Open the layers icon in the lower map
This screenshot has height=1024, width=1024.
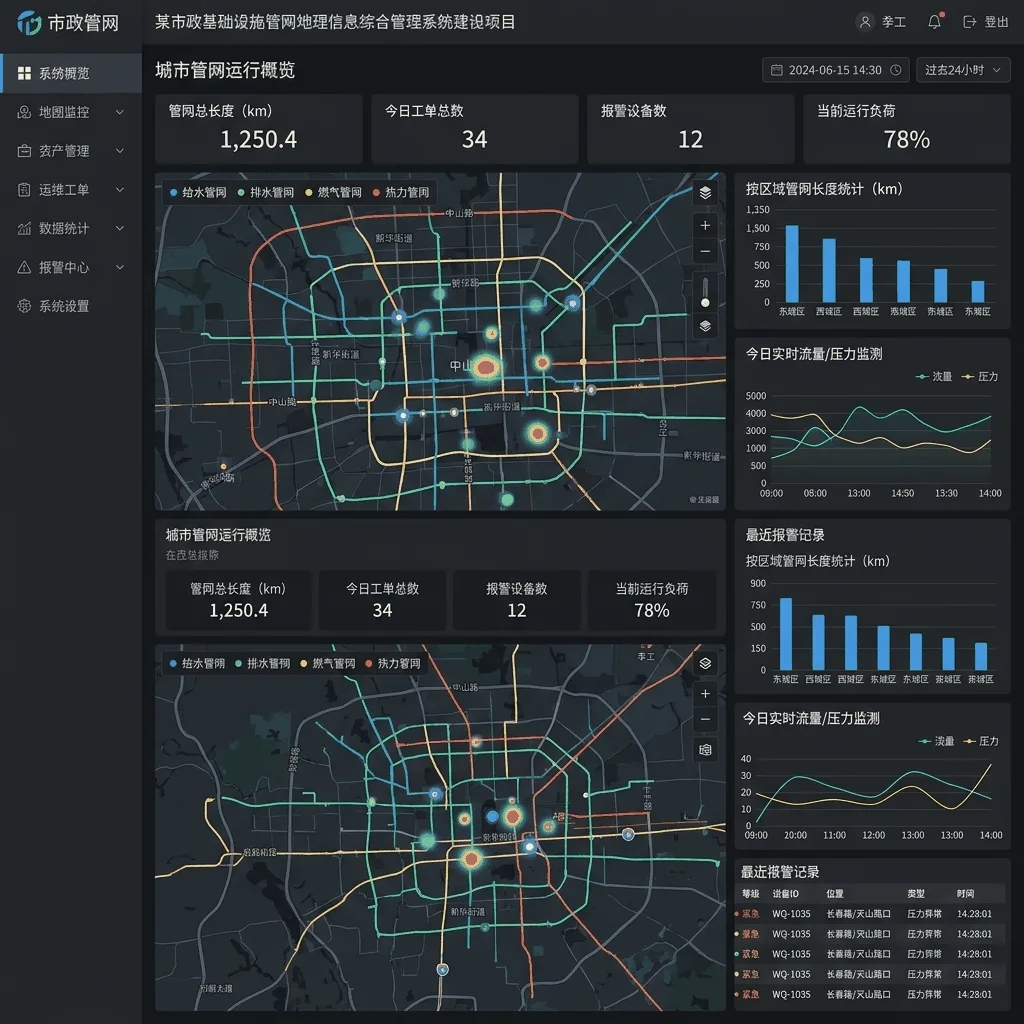pos(705,664)
